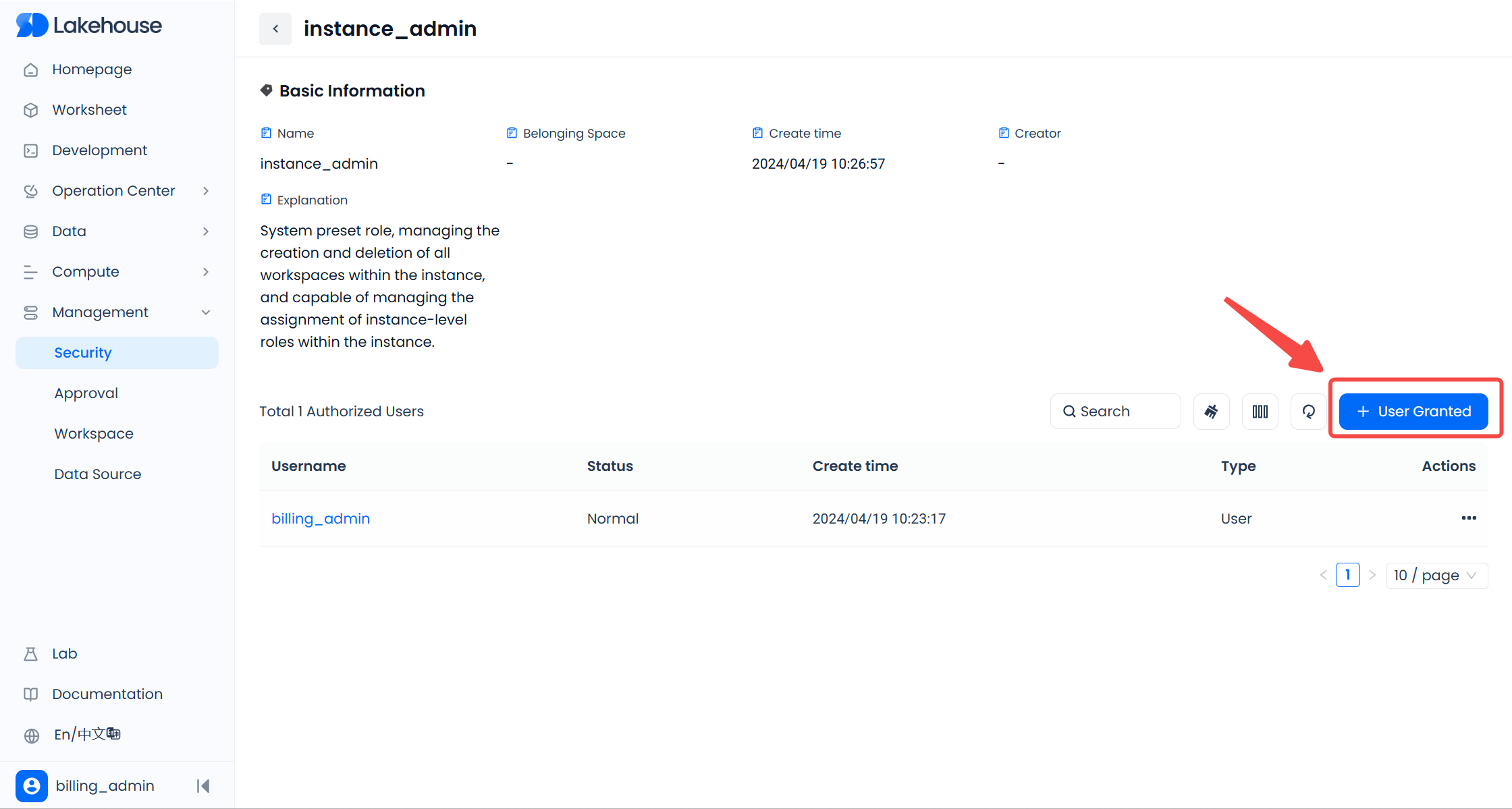Click the filter icon beside Search

point(1211,412)
